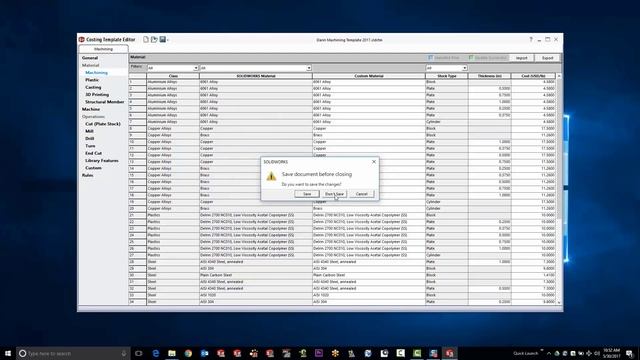Viewport: 640px width, 360px height.
Task: Select End Cut operation in sidebar
Action: [93, 153]
